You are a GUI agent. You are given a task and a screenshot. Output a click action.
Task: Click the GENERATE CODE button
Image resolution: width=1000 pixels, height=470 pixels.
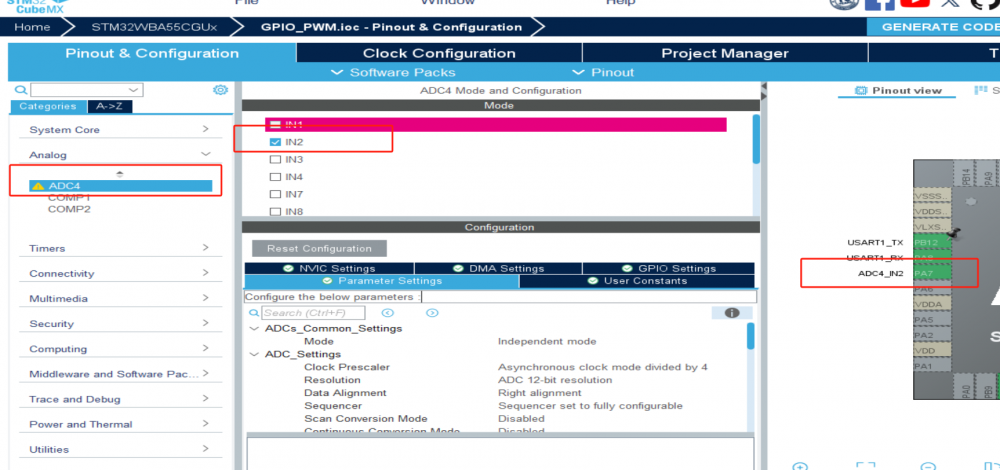tap(939, 27)
